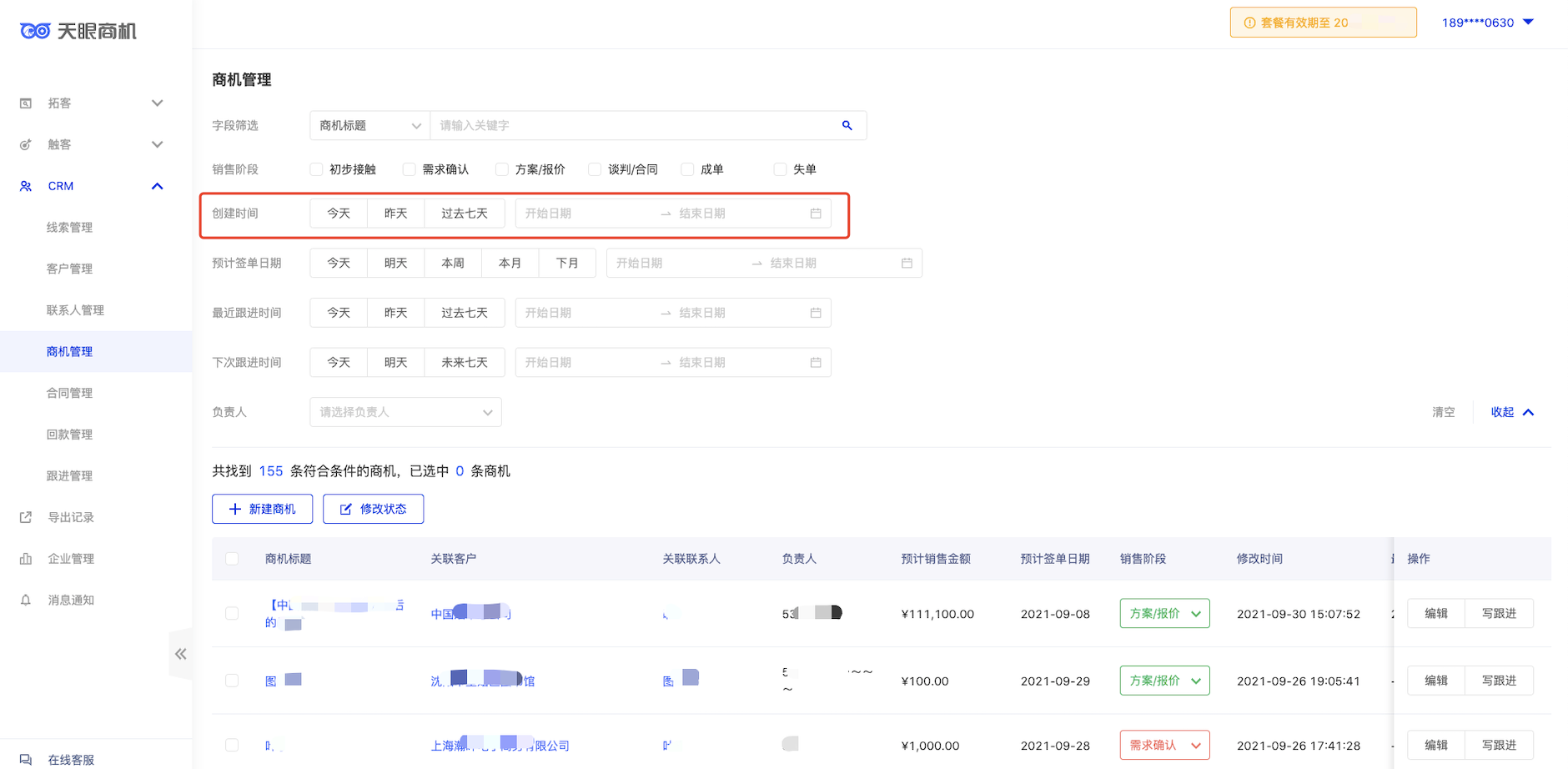Click calendar icon in 预计签单日期 date range

point(907,263)
